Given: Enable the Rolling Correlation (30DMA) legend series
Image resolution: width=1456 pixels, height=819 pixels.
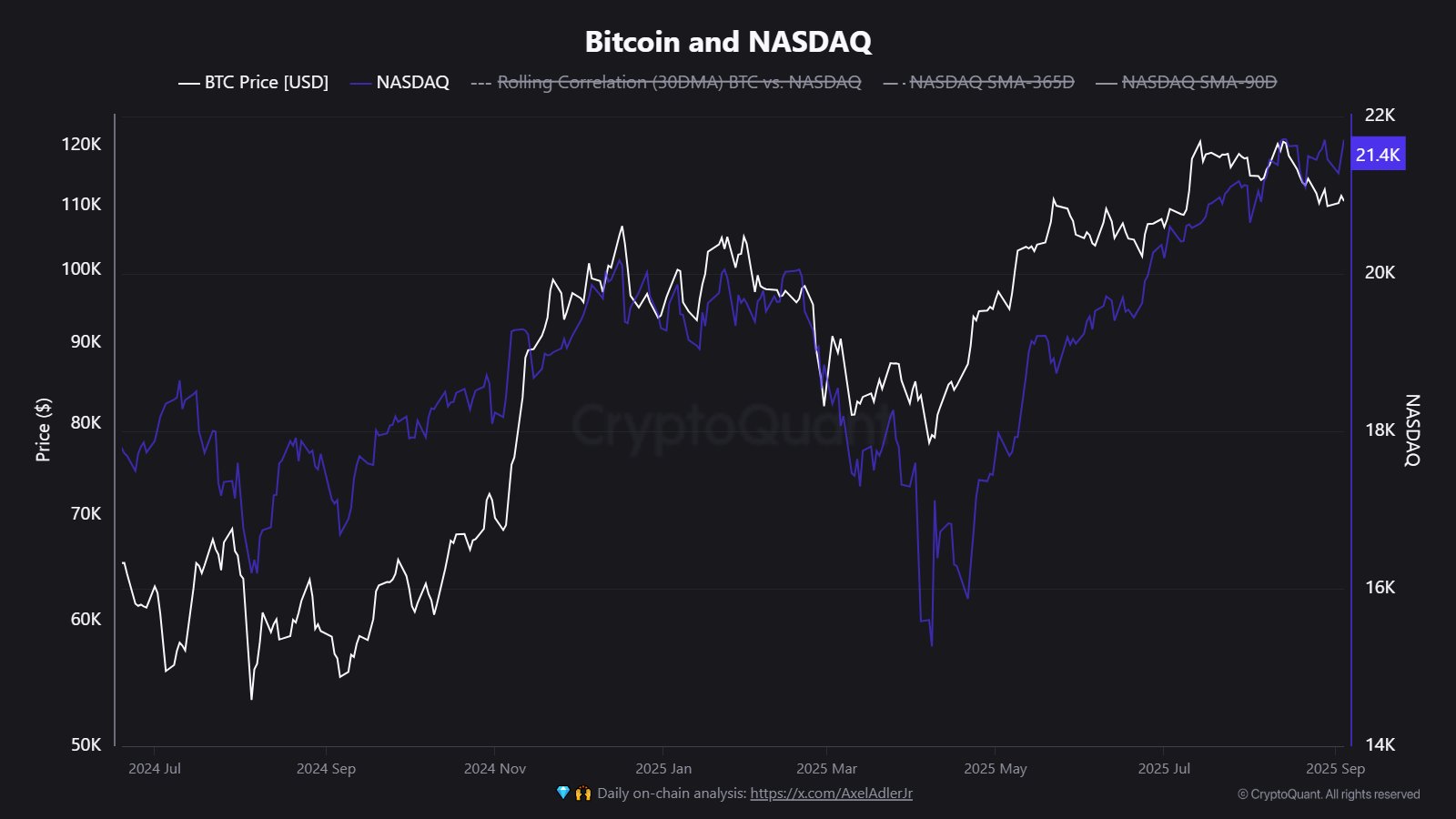Looking at the screenshot, I should [x=679, y=83].
